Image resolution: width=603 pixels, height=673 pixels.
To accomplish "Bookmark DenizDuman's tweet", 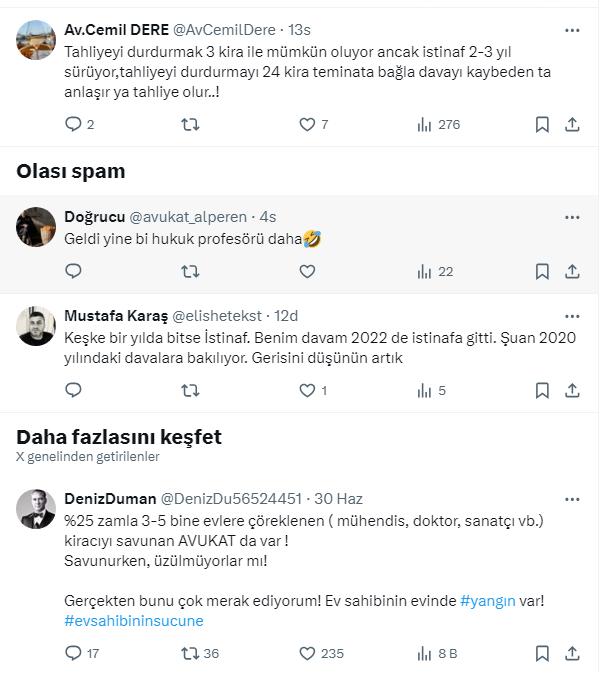I will 542,653.
